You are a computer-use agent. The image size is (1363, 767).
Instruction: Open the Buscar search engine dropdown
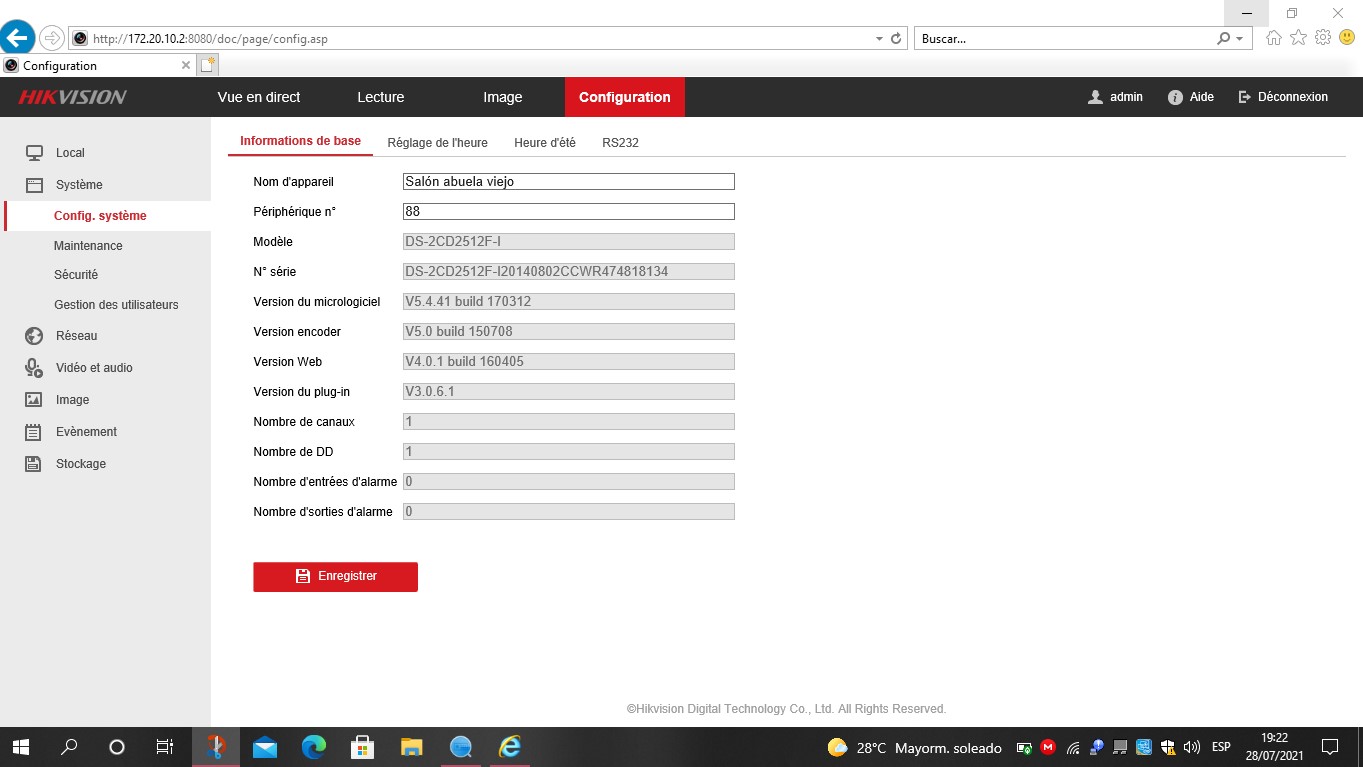1238,37
